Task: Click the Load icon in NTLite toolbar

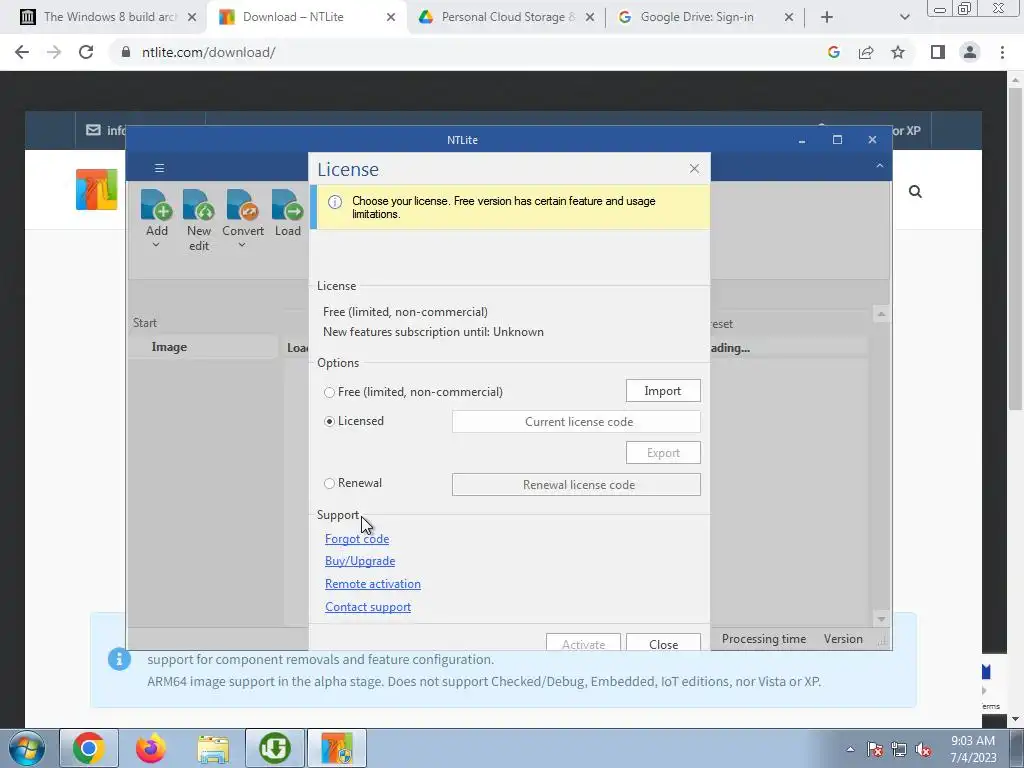Action: coord(287,205)
